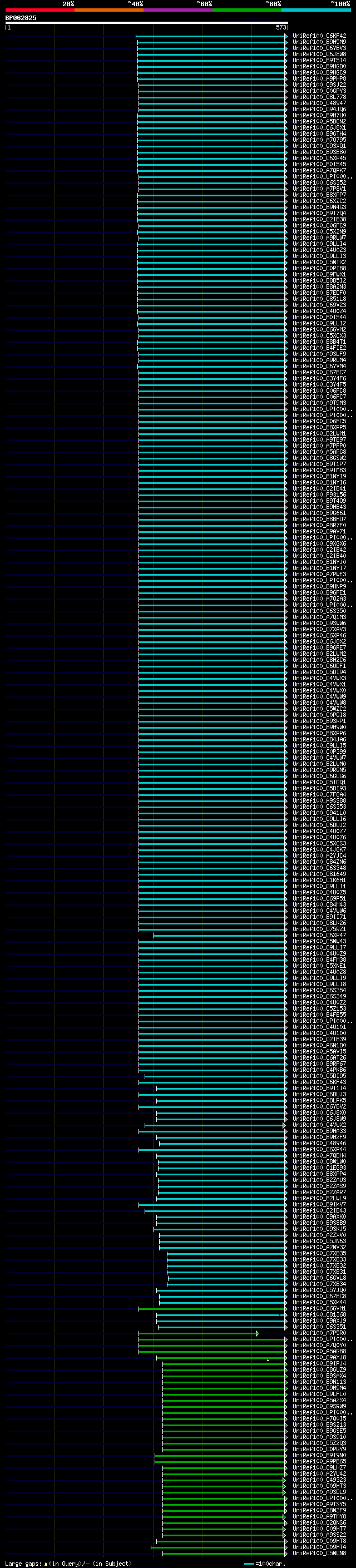Select hit UniRef100_Q93XQ1
Screen dimensions: 356x1568
(x=319, y=146)
